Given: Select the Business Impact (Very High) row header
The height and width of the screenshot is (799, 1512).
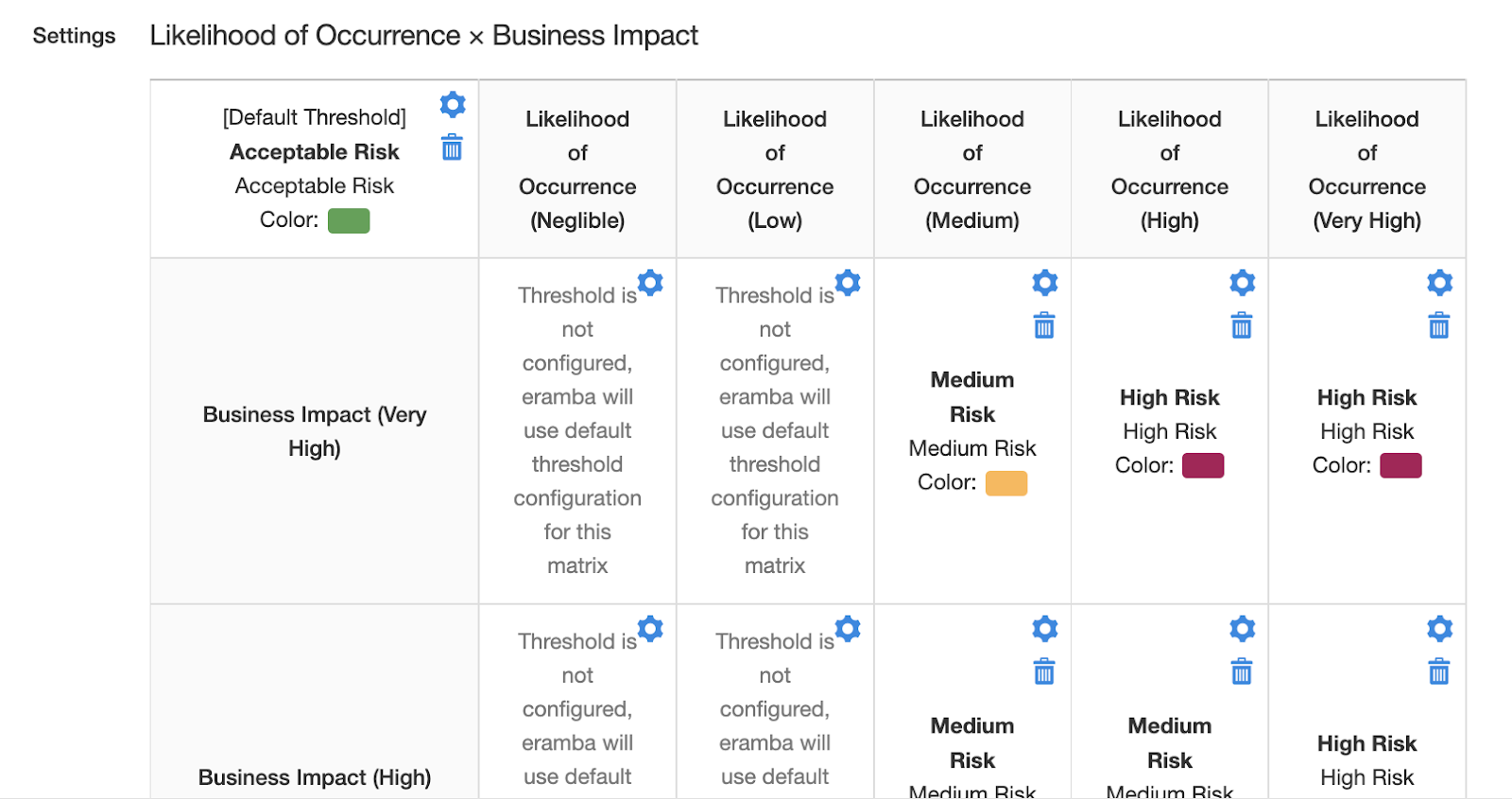Looking at the screenshot, I should [x=314, y=431].
